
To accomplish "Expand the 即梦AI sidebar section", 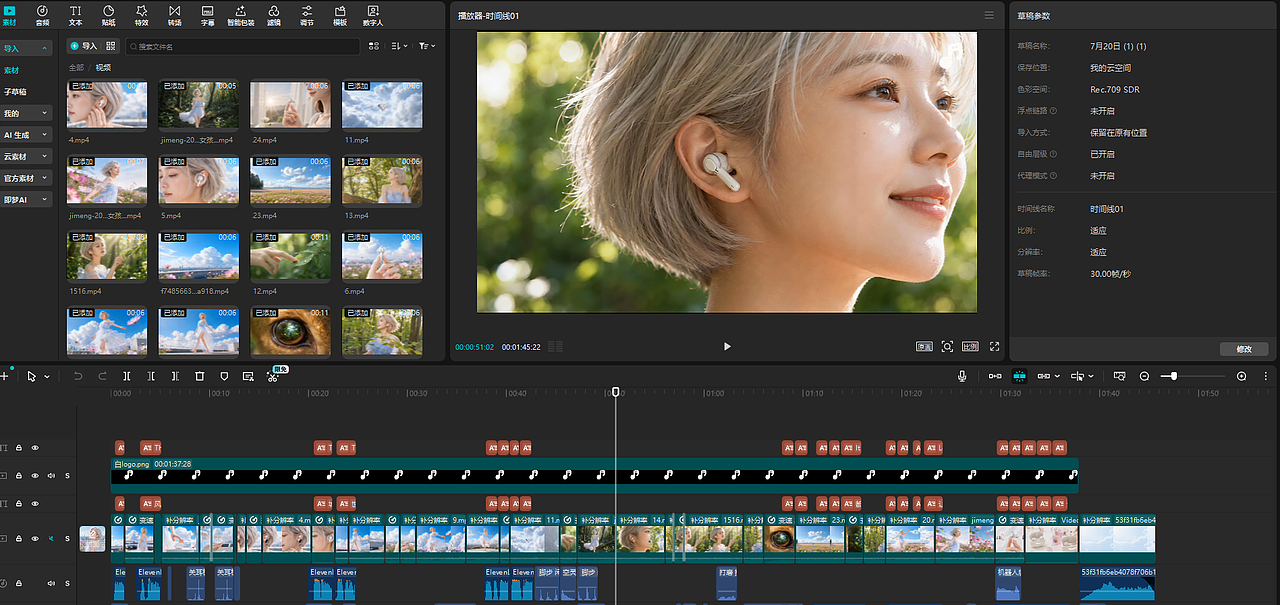I will 27,200.
